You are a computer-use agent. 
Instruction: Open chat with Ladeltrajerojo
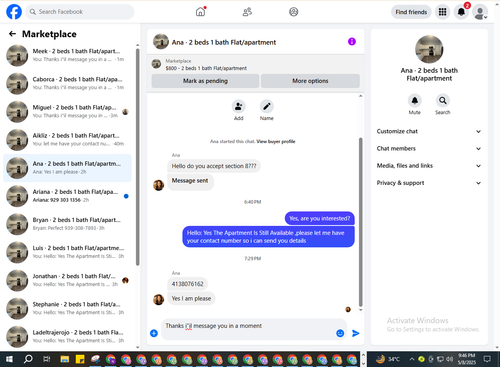(x=67, y=337)
